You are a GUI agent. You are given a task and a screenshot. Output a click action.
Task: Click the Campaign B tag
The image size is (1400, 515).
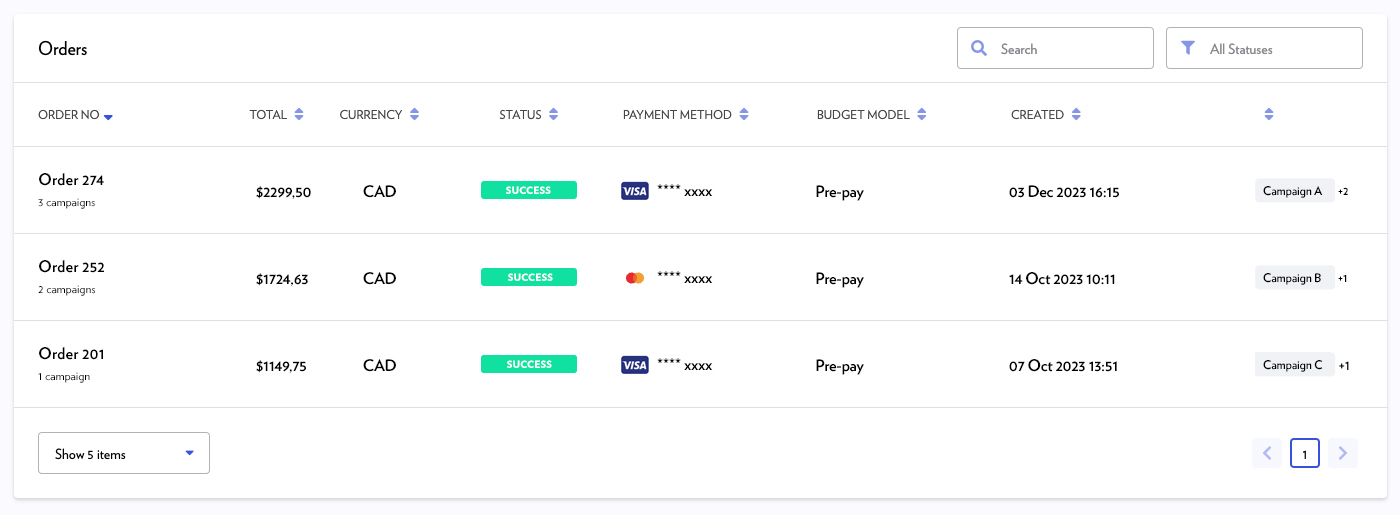[x=1293, y=278]
